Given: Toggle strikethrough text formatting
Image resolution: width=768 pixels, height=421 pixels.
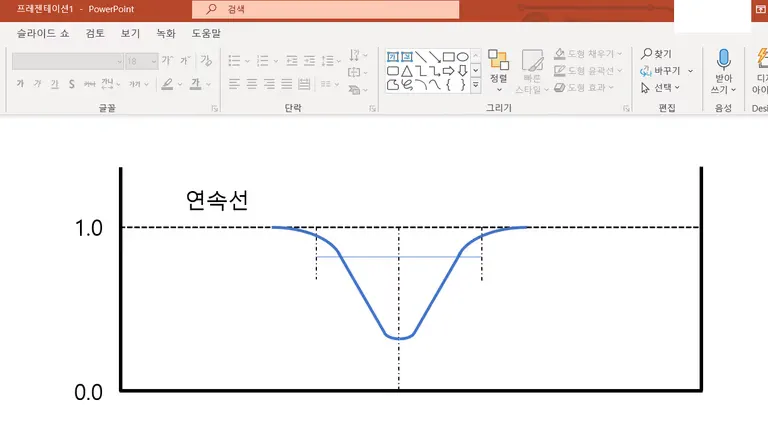Looking at the screenshot, I should pyautogui.click(x=89, y=84).
